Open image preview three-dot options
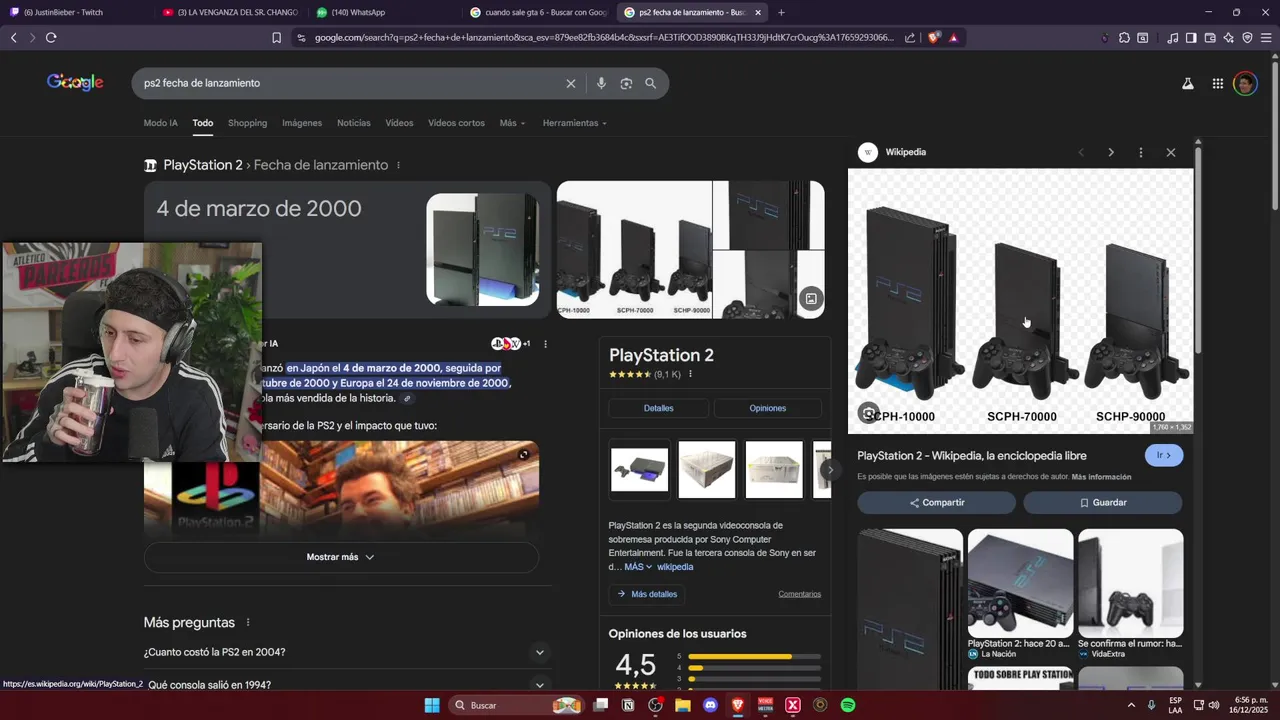 1141,153
